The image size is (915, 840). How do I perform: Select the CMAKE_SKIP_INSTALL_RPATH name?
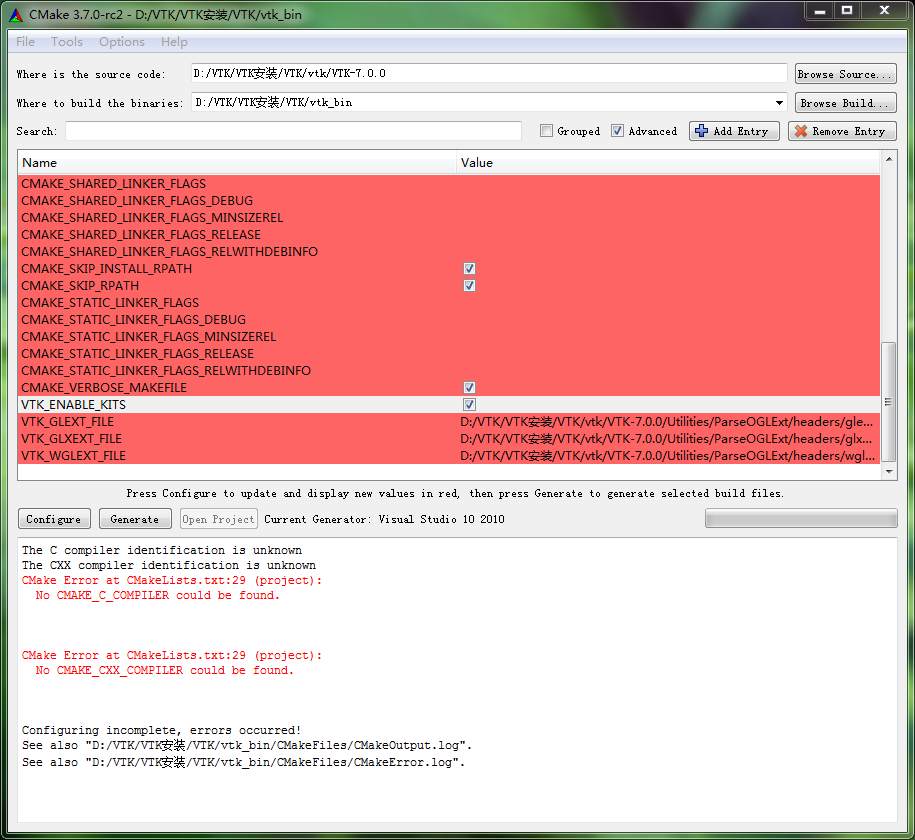pos(107,269)
